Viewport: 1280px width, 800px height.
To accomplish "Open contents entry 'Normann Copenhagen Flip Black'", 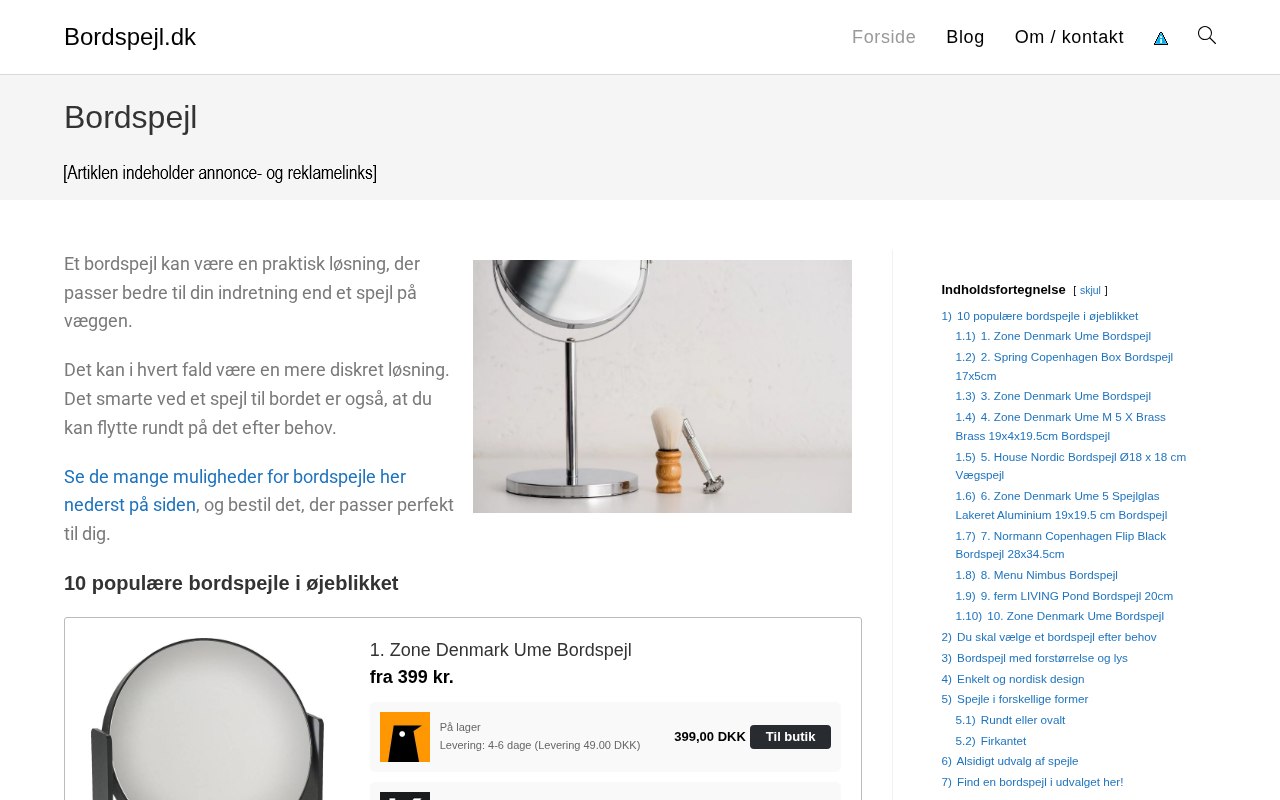I will pyautogui.click(x=1072, y=536).
